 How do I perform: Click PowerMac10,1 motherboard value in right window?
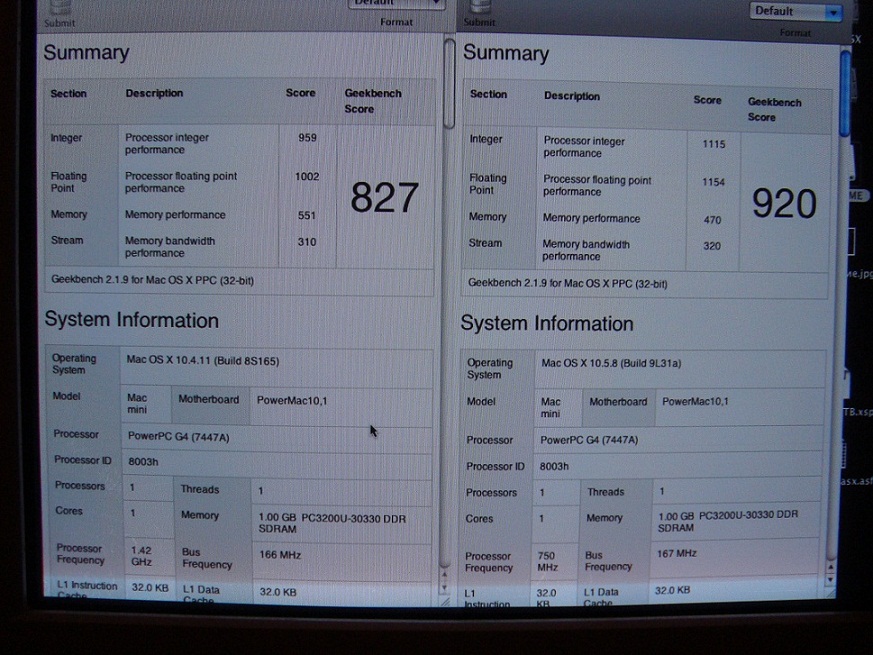(695, 402)
